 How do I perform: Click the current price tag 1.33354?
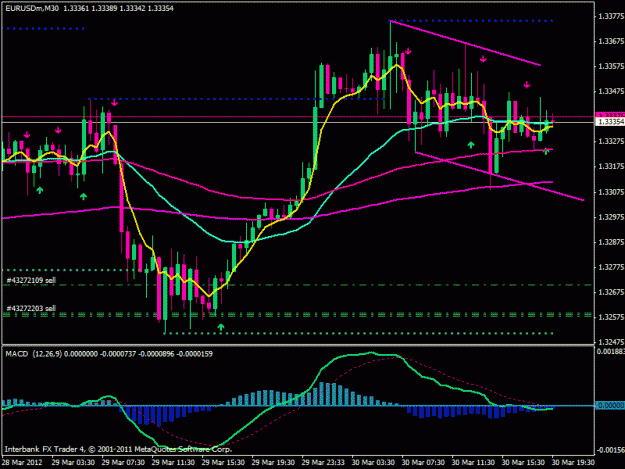point(610,122)
